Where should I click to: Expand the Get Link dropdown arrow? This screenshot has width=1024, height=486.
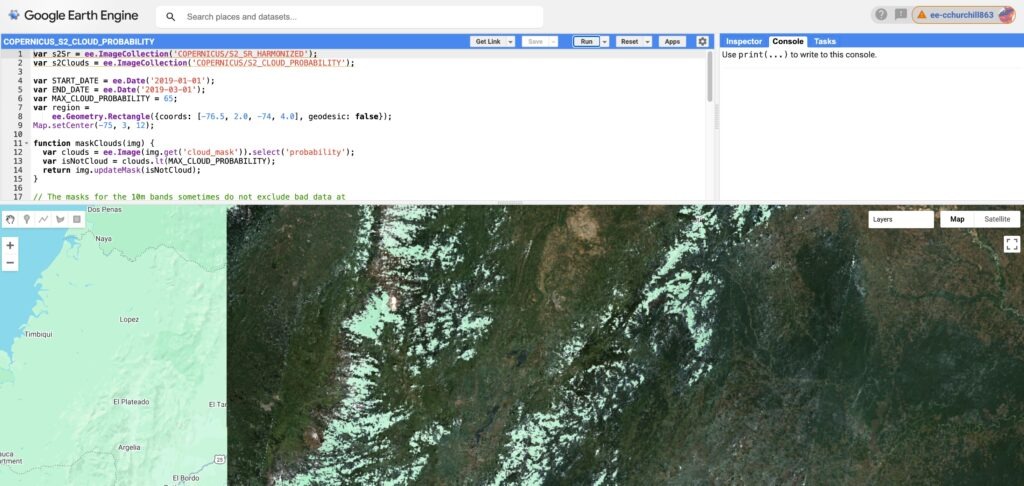point(510,42)
